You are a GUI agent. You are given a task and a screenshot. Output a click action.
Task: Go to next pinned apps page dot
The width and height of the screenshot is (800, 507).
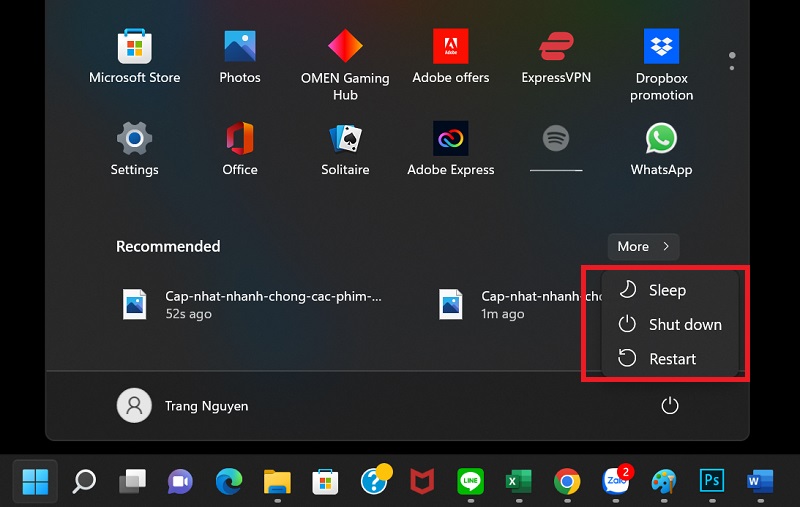[x=732, y=68]
